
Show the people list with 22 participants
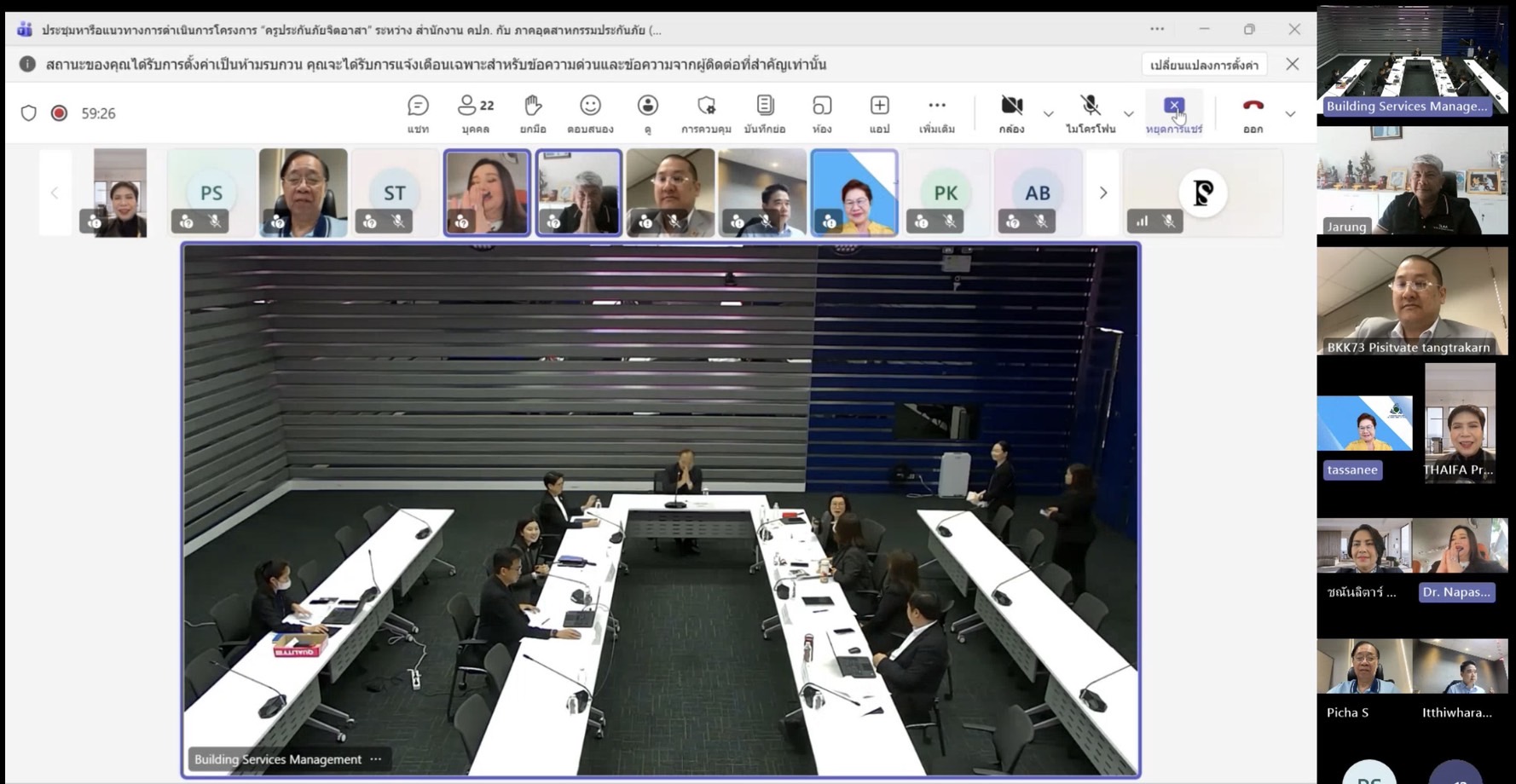(x=475, y=112)
